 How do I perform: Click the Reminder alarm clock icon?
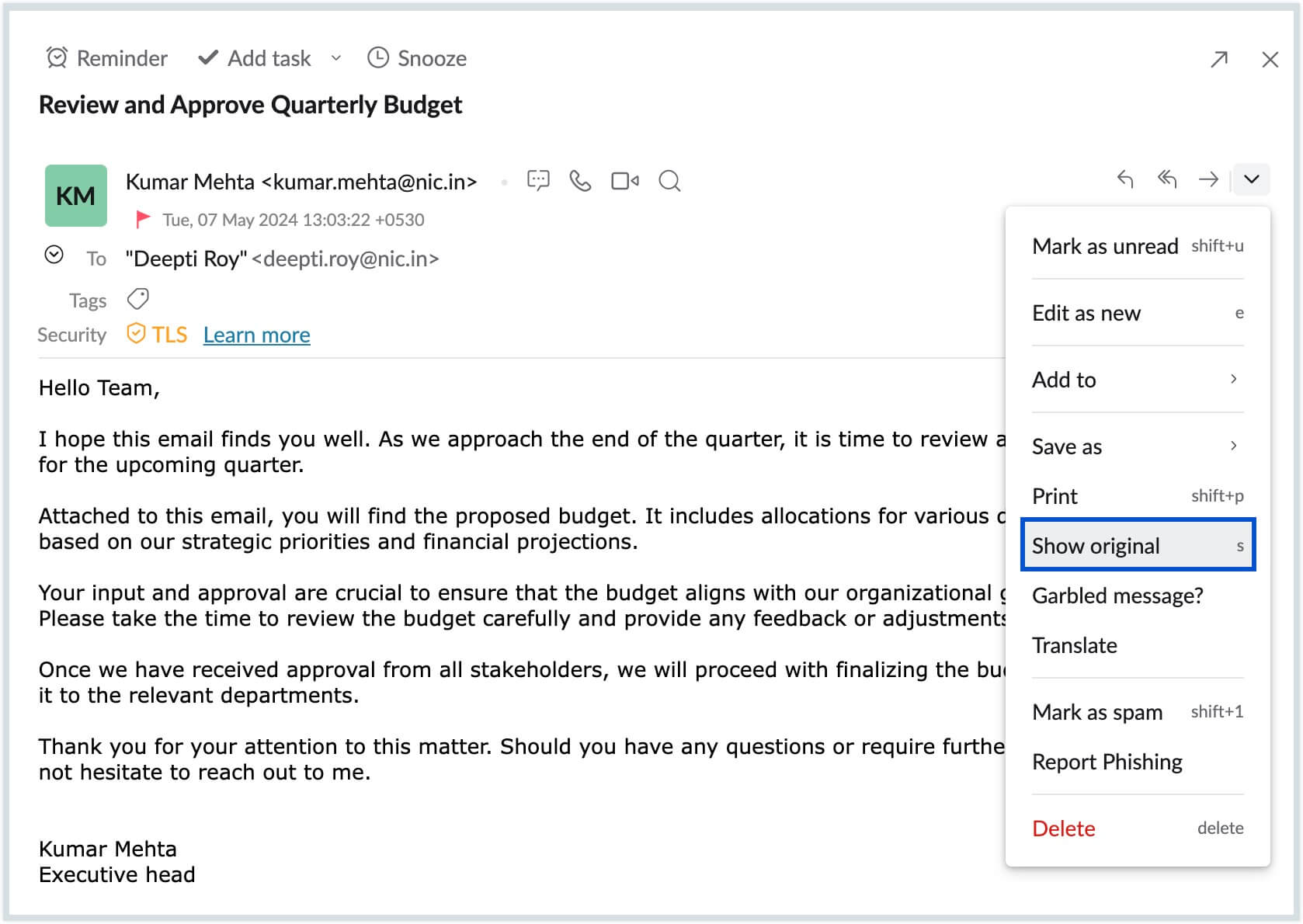point(57,58)
